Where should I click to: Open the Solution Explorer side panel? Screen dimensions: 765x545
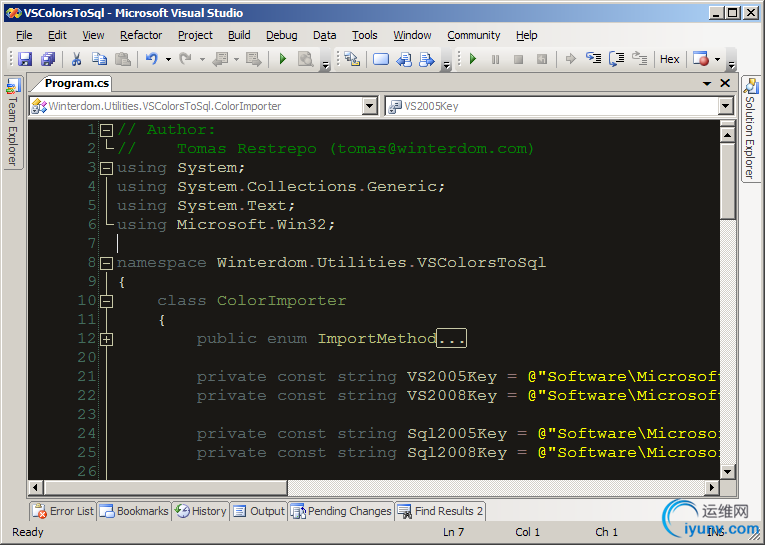point(750,129)
